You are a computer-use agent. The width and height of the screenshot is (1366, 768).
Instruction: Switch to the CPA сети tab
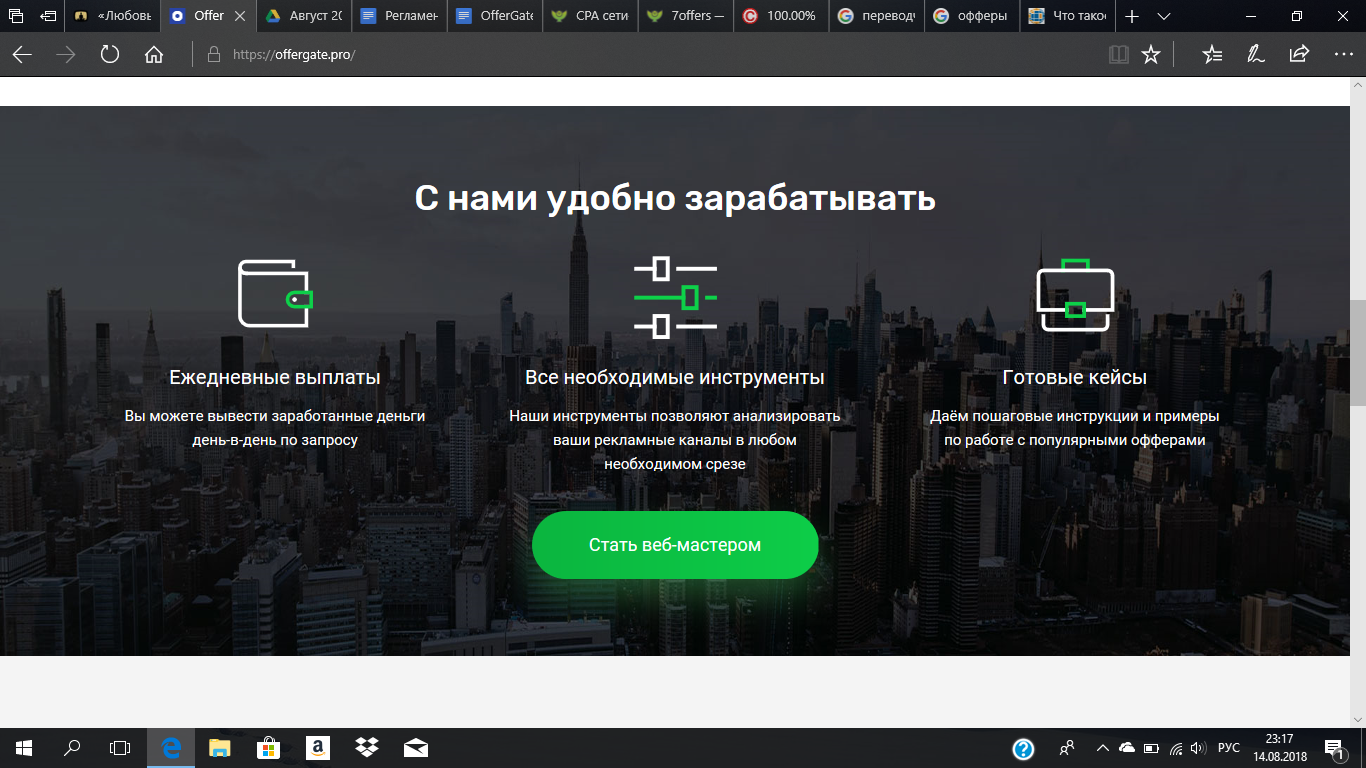click(x=590, y=16)
